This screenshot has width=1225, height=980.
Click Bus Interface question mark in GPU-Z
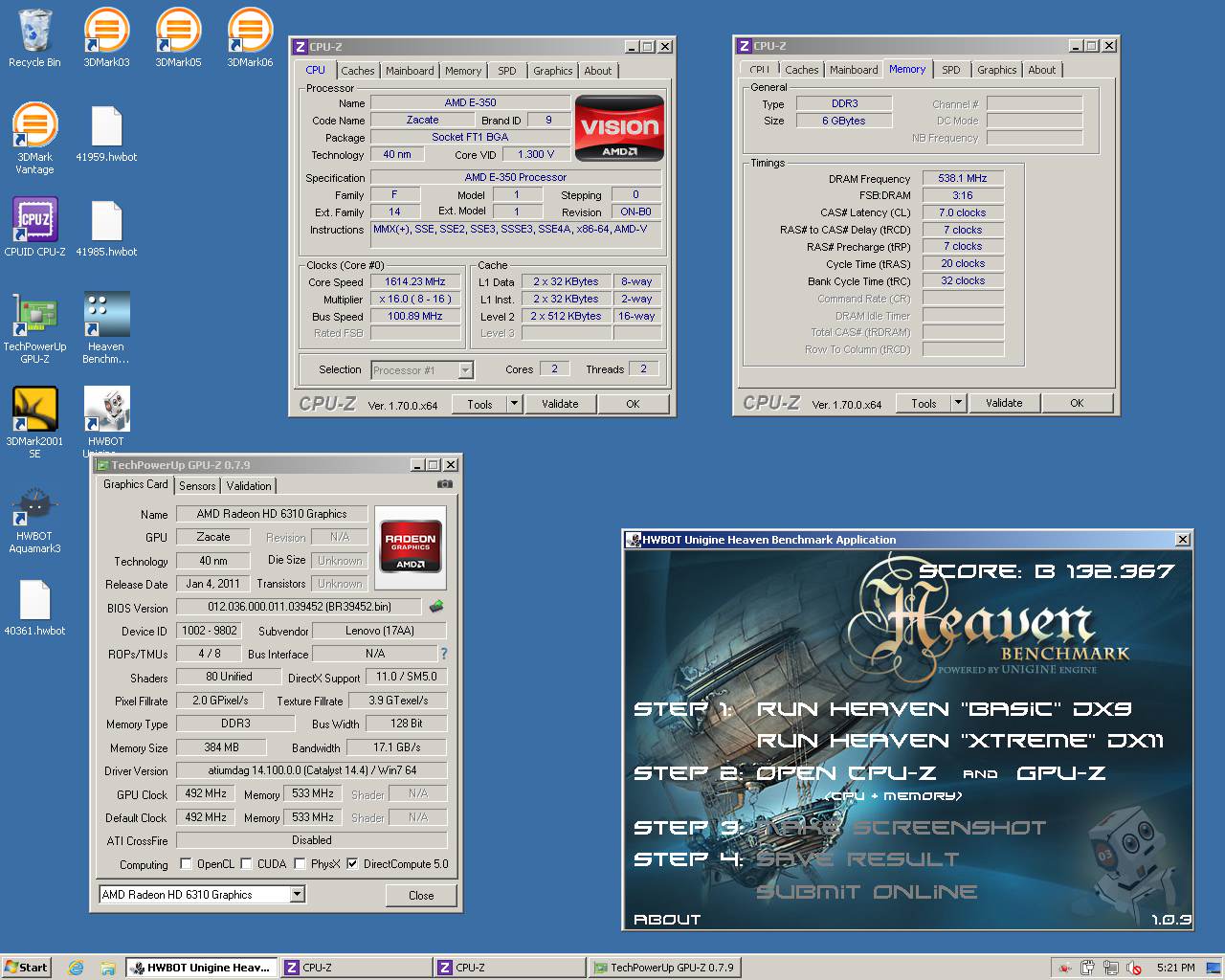(x=443, y=654)
